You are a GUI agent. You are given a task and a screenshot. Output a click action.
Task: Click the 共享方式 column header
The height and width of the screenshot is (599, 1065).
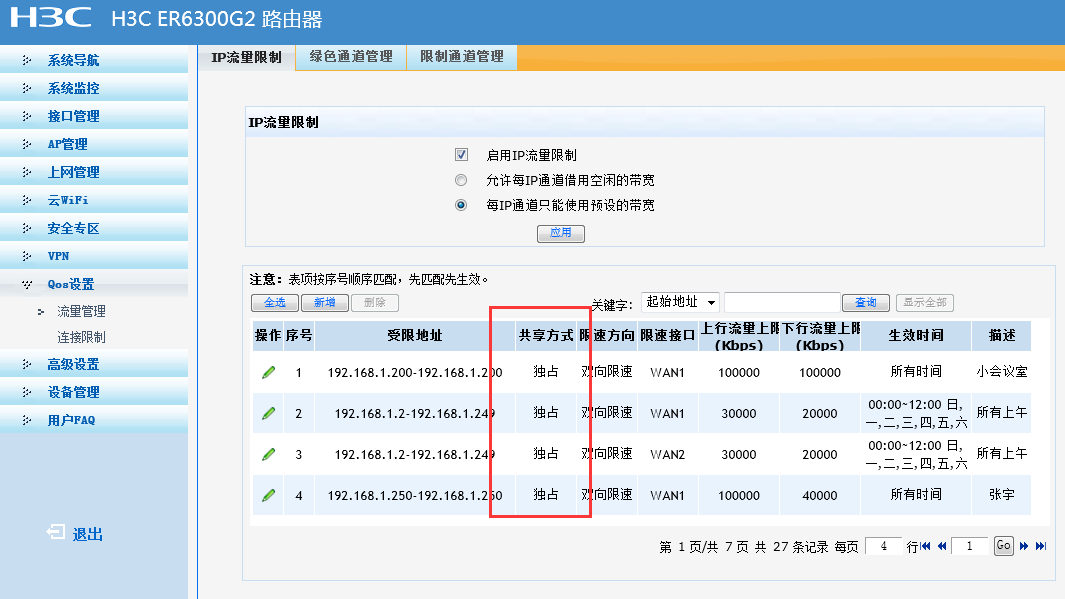tap(546, 335)
